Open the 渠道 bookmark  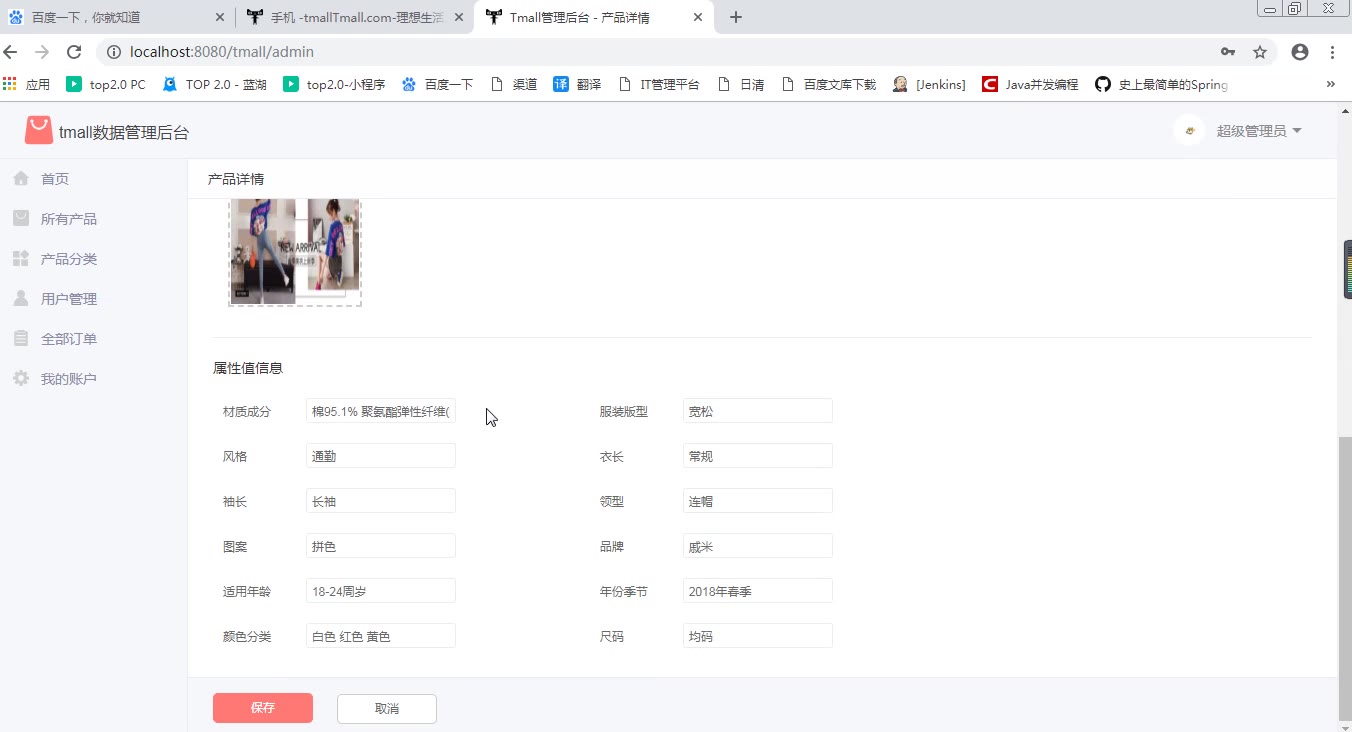[513, 85]
